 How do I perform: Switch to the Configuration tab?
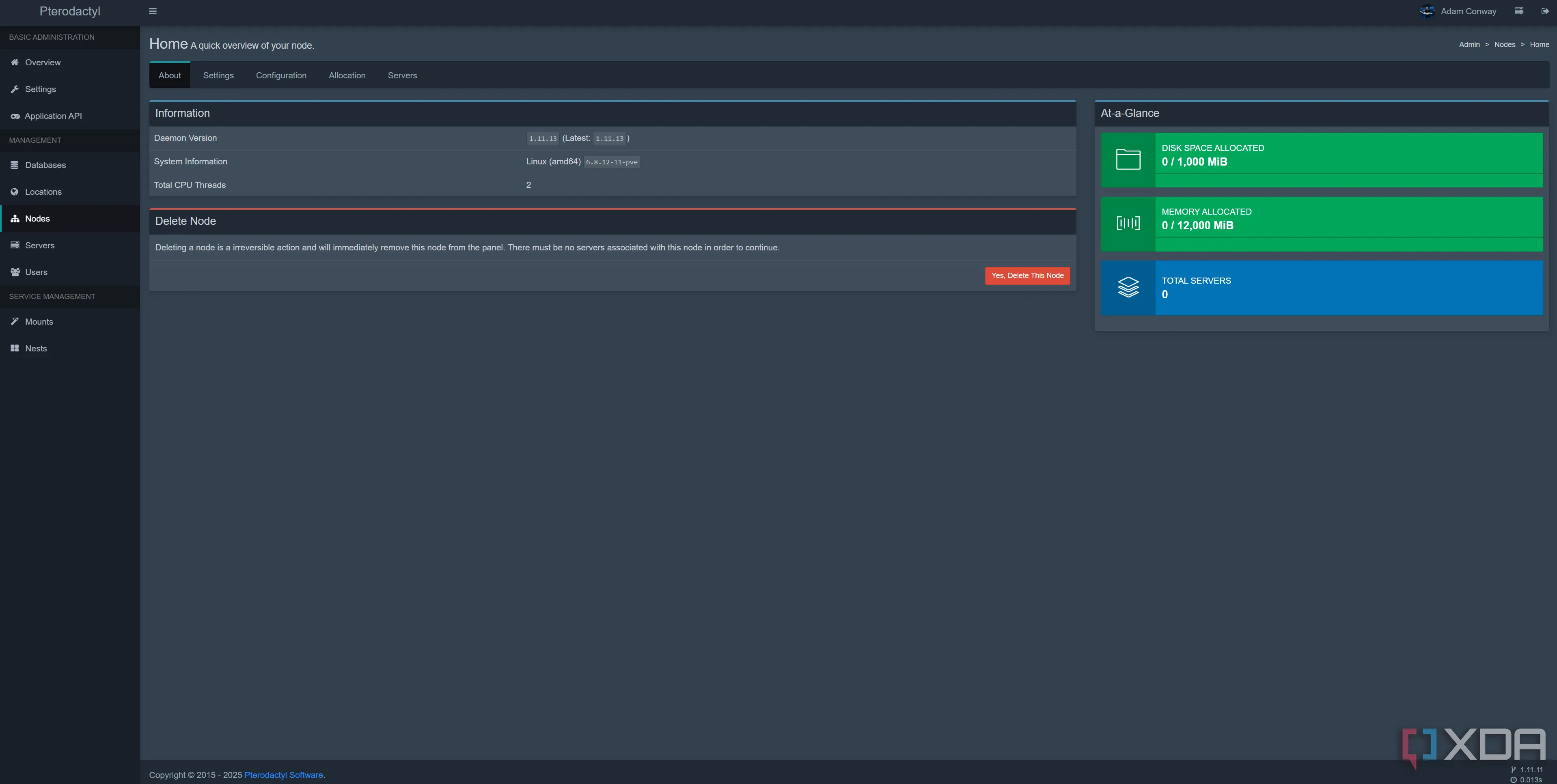281,75
